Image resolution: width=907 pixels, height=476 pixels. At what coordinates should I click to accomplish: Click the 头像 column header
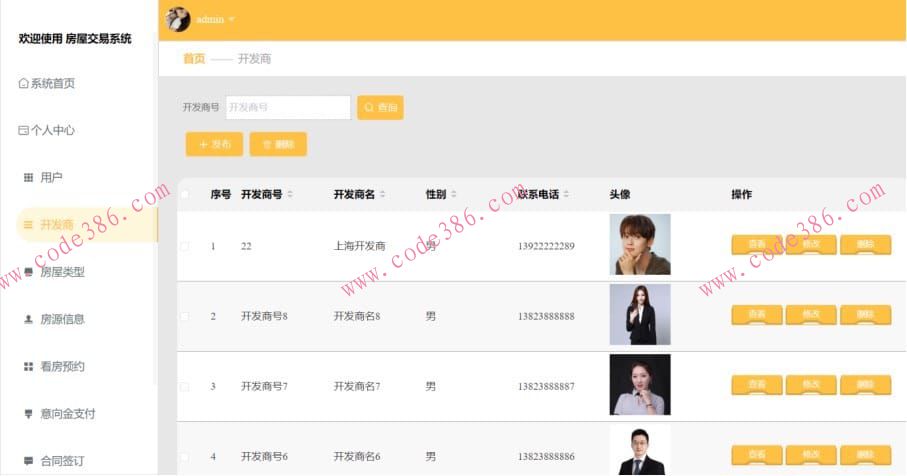[x=620, y=194]
